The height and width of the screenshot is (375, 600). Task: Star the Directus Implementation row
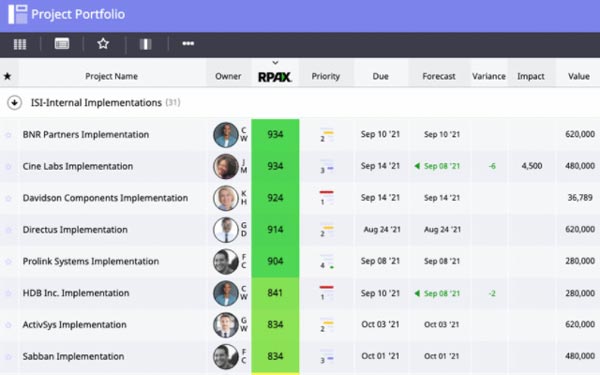tap(8, 230)
